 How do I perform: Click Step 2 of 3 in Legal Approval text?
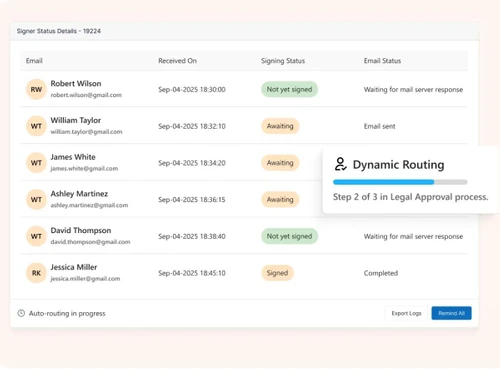(x=411, y=197)
